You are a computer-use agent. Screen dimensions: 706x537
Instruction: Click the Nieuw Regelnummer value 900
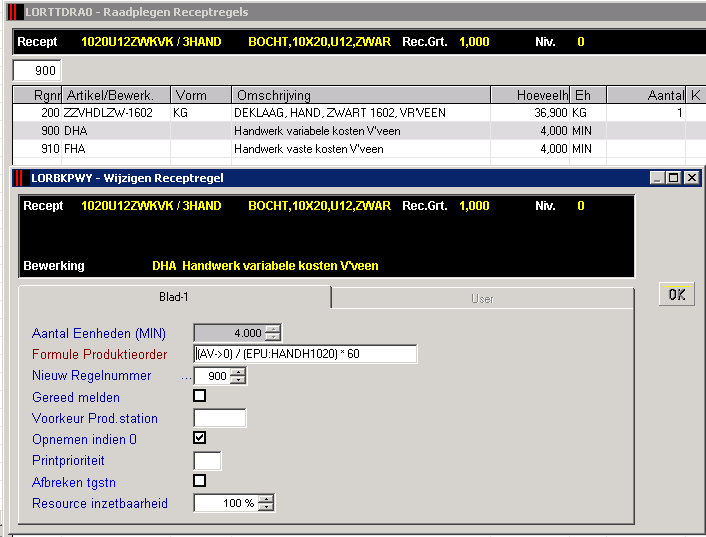coord(212,376)
